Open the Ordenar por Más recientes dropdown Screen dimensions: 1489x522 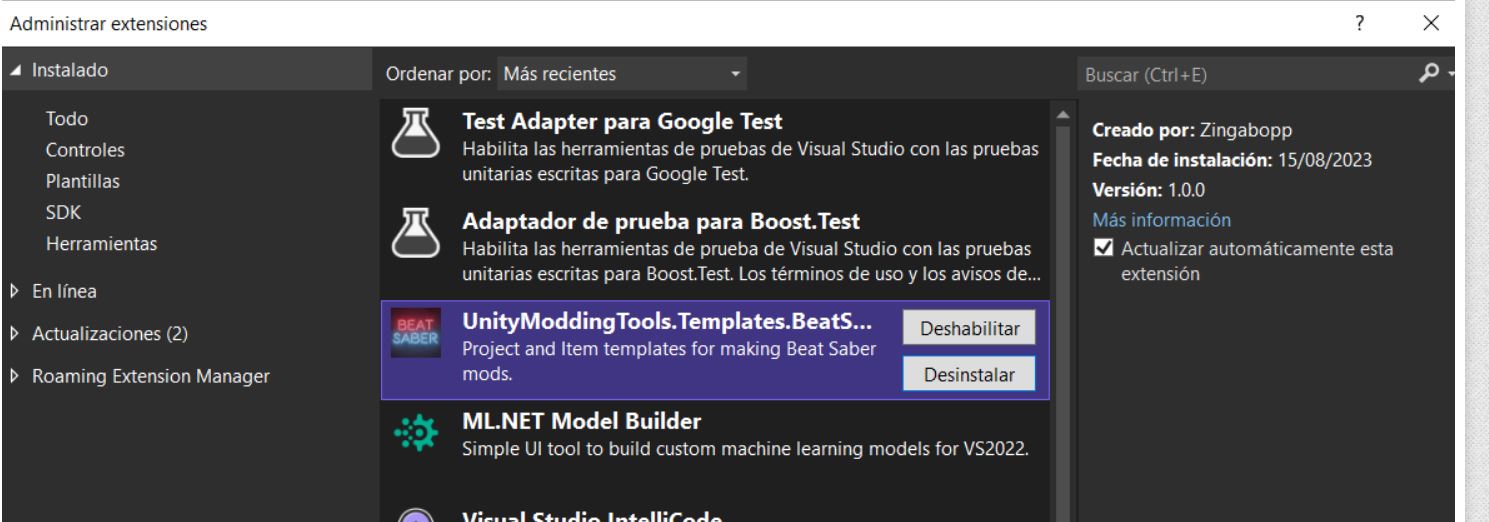pyautogui.click(x=621, y=73)
